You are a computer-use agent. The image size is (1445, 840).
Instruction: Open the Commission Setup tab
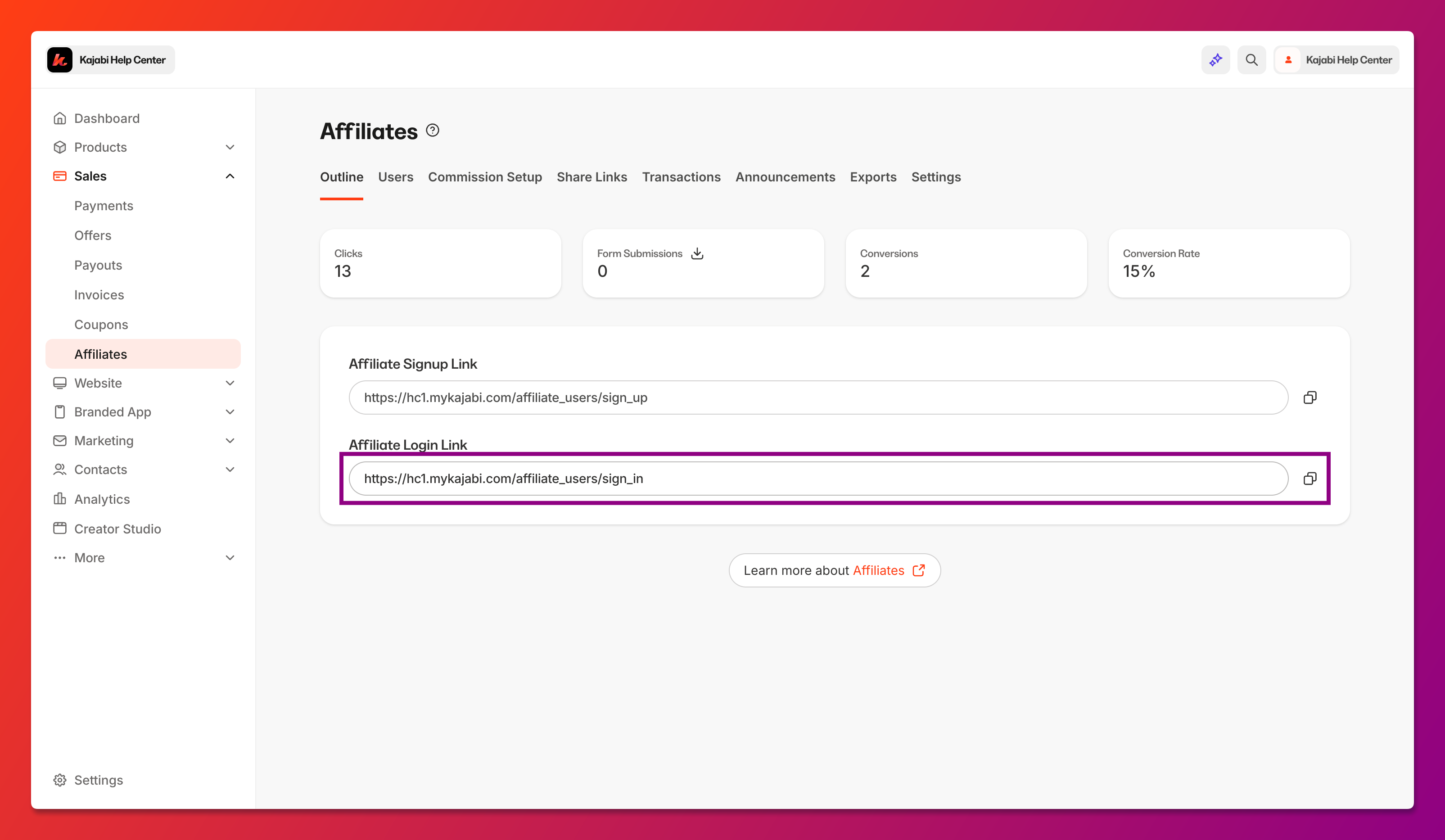(x=485, y=177)
